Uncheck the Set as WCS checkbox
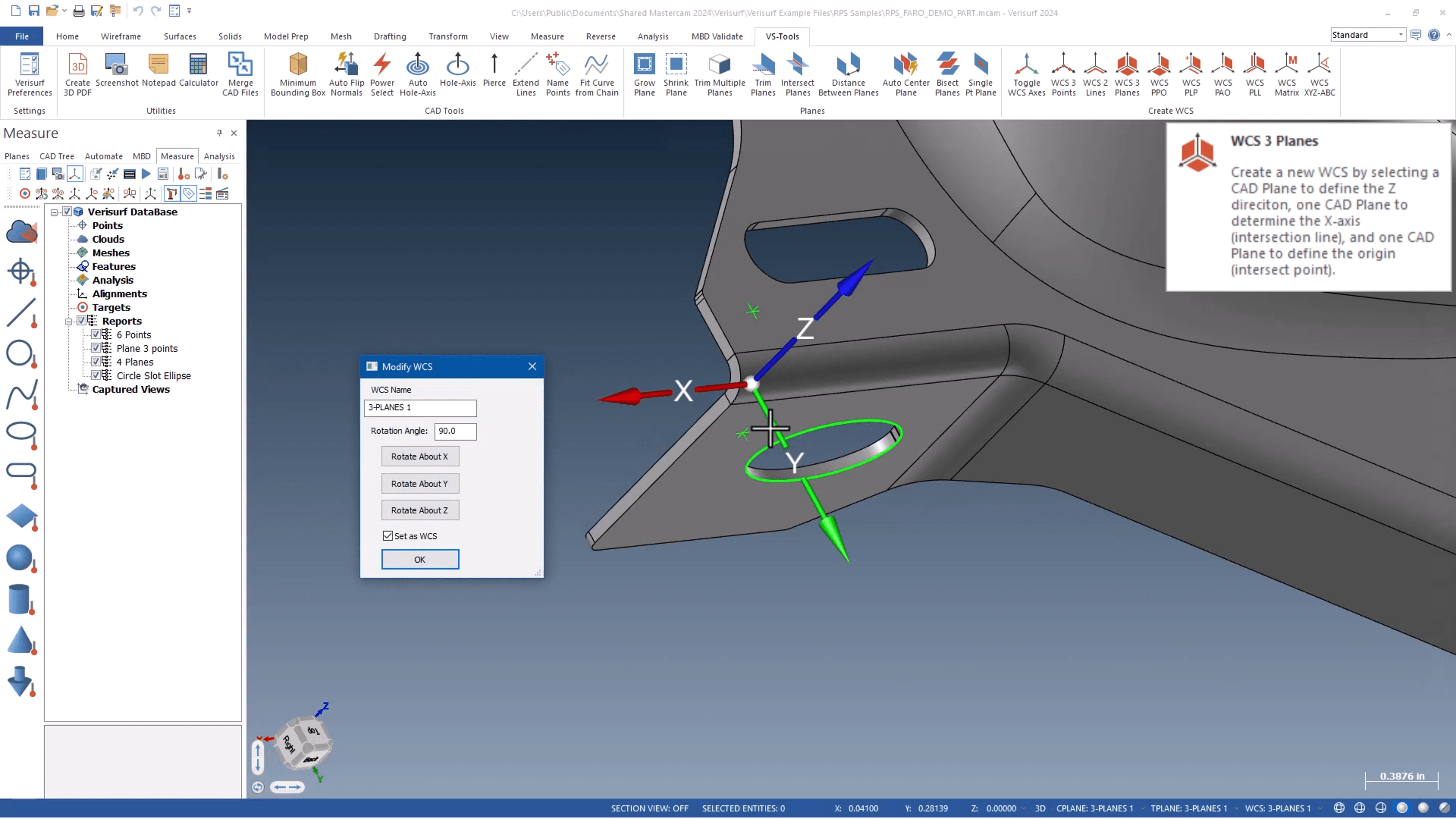Viewport: 1456px width, 819px height. 388,537
